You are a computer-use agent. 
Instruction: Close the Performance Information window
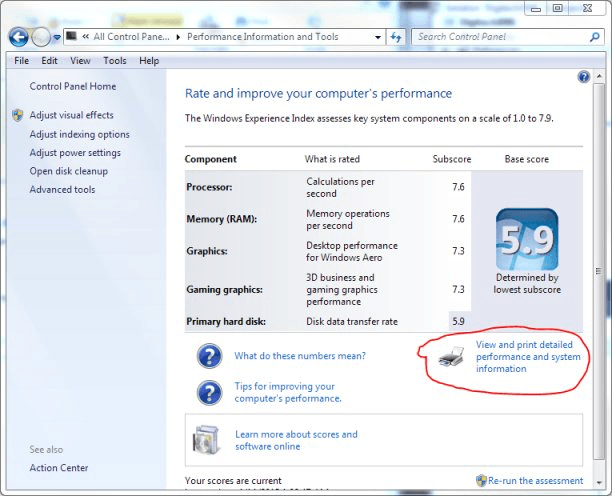pos(587,9)
